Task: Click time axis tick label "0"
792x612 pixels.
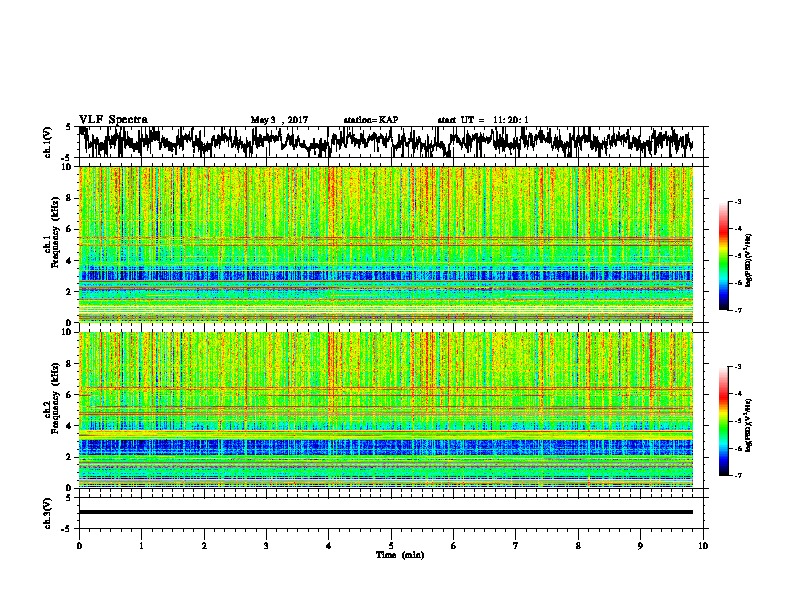Action: point(79,546)
